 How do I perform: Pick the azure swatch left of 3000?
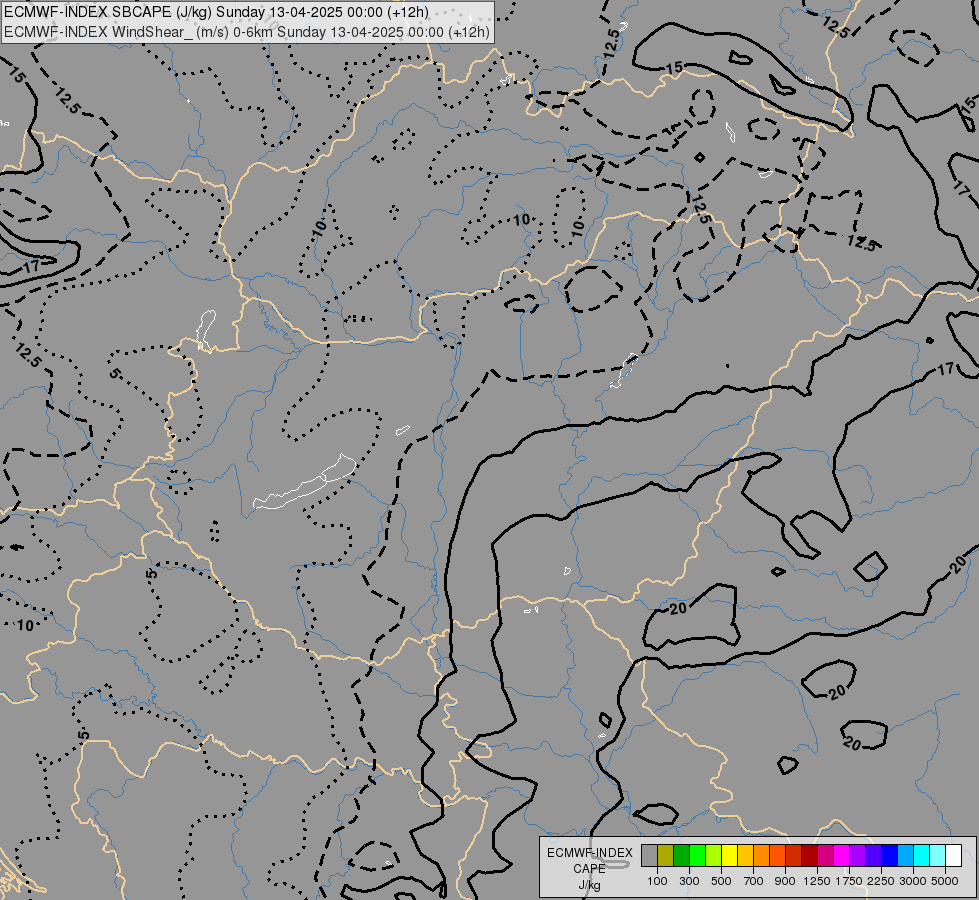[x=905, y=855]
